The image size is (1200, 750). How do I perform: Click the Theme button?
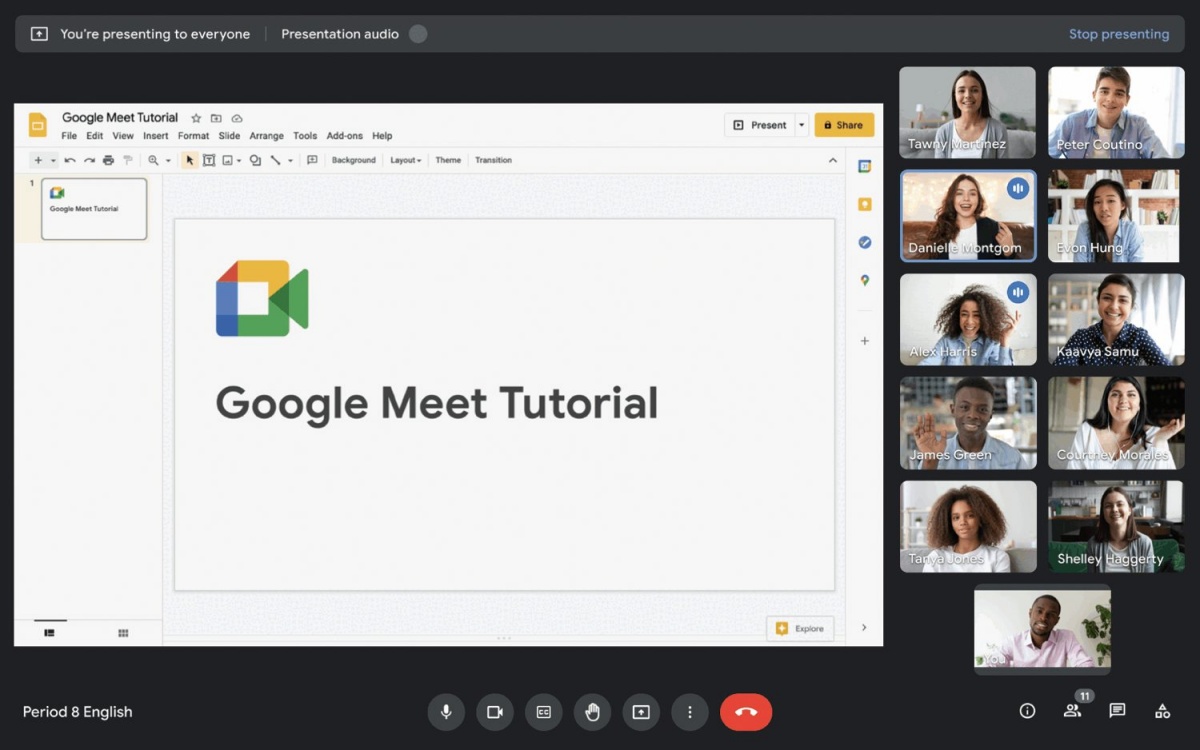[448, 160]
